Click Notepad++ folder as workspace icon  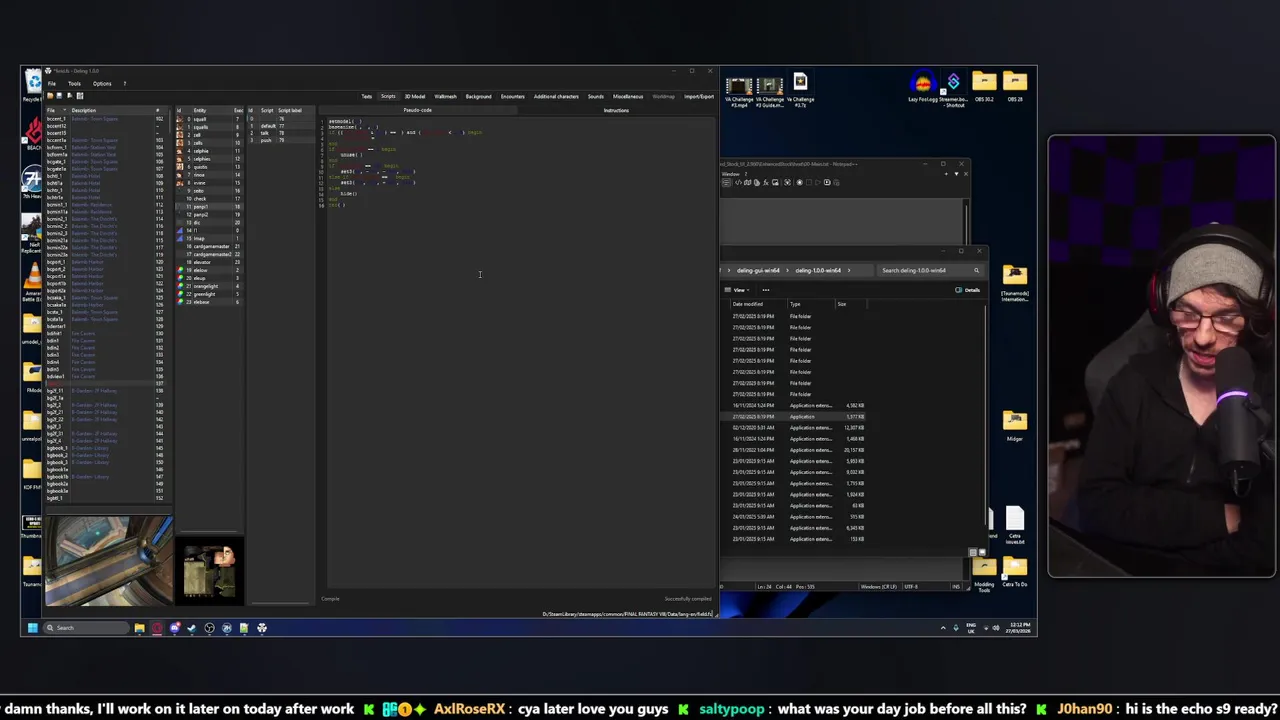(775, 182)
